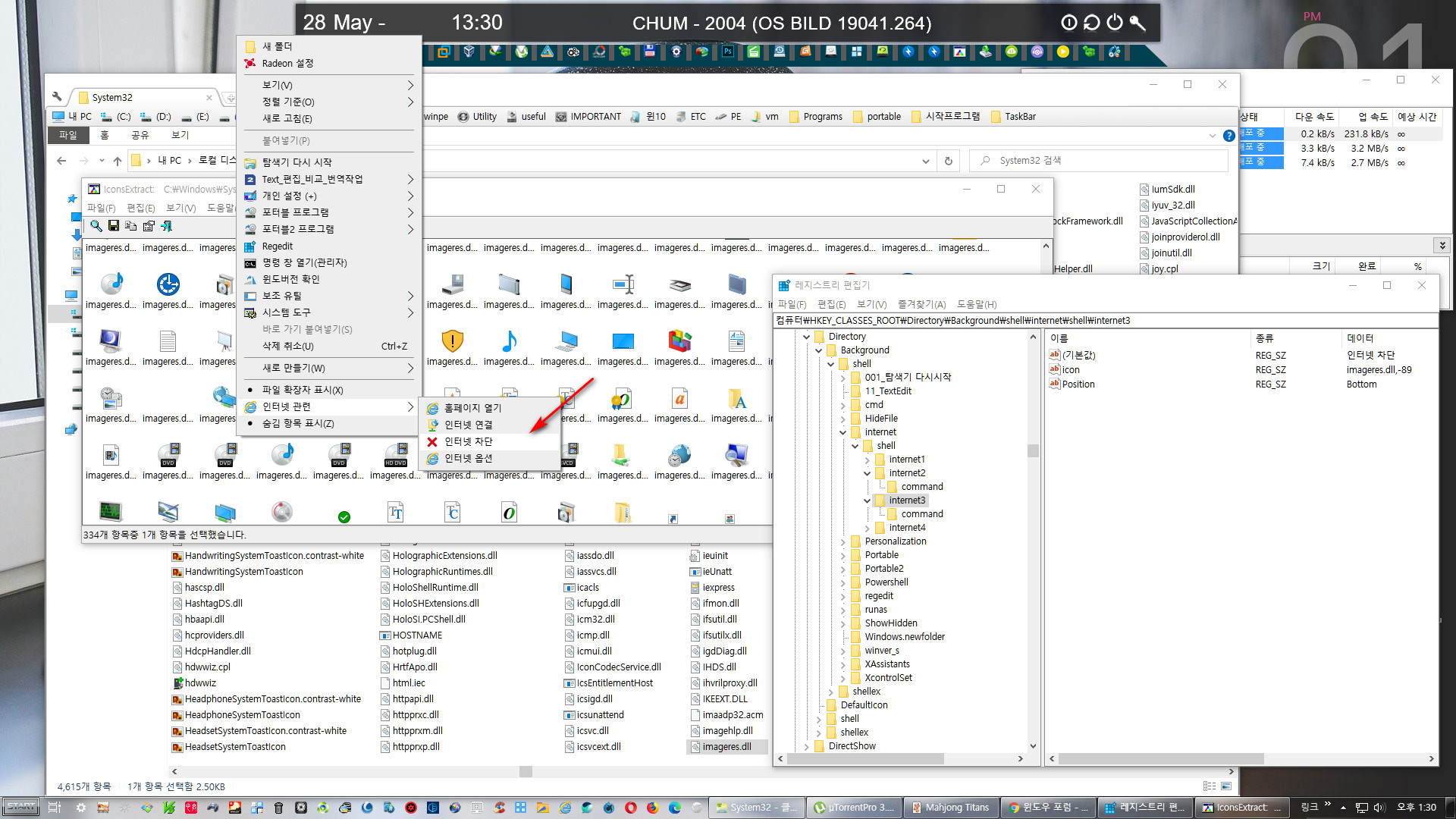Open Mahjong Titans taskbar button

(x=949, y=808)
